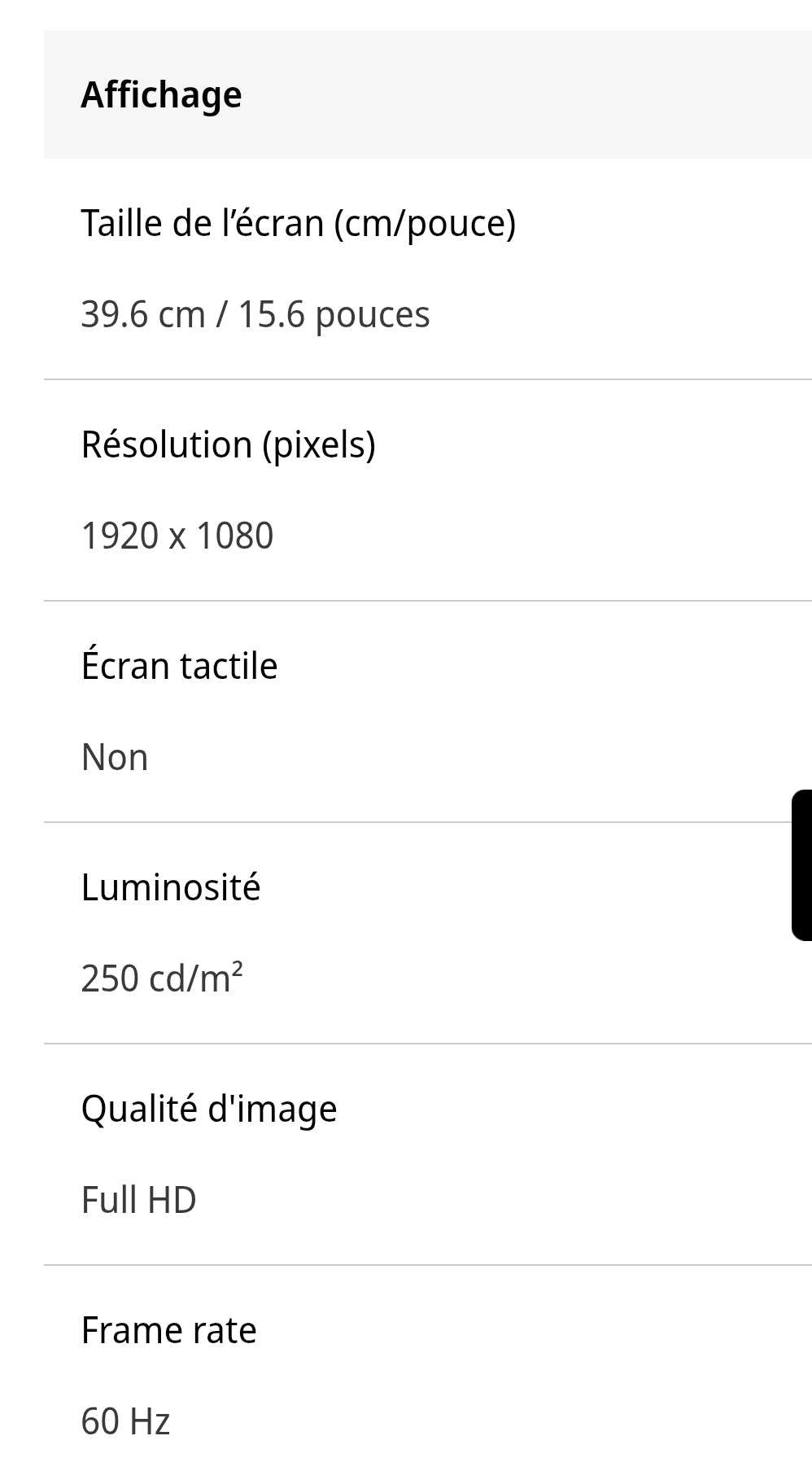Click the '250 cd/m²' brightness value
The image size is (812, 1484).
[x=162, y=978]
